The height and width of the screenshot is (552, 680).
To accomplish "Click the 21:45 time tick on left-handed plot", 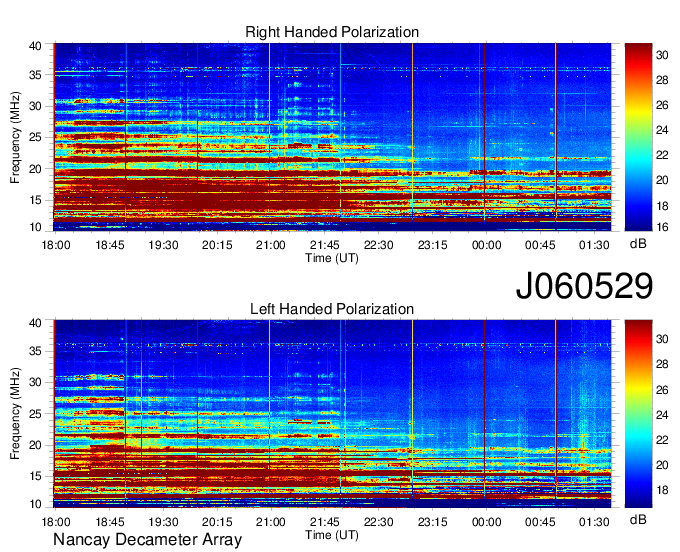I will [x=325, y=522].
